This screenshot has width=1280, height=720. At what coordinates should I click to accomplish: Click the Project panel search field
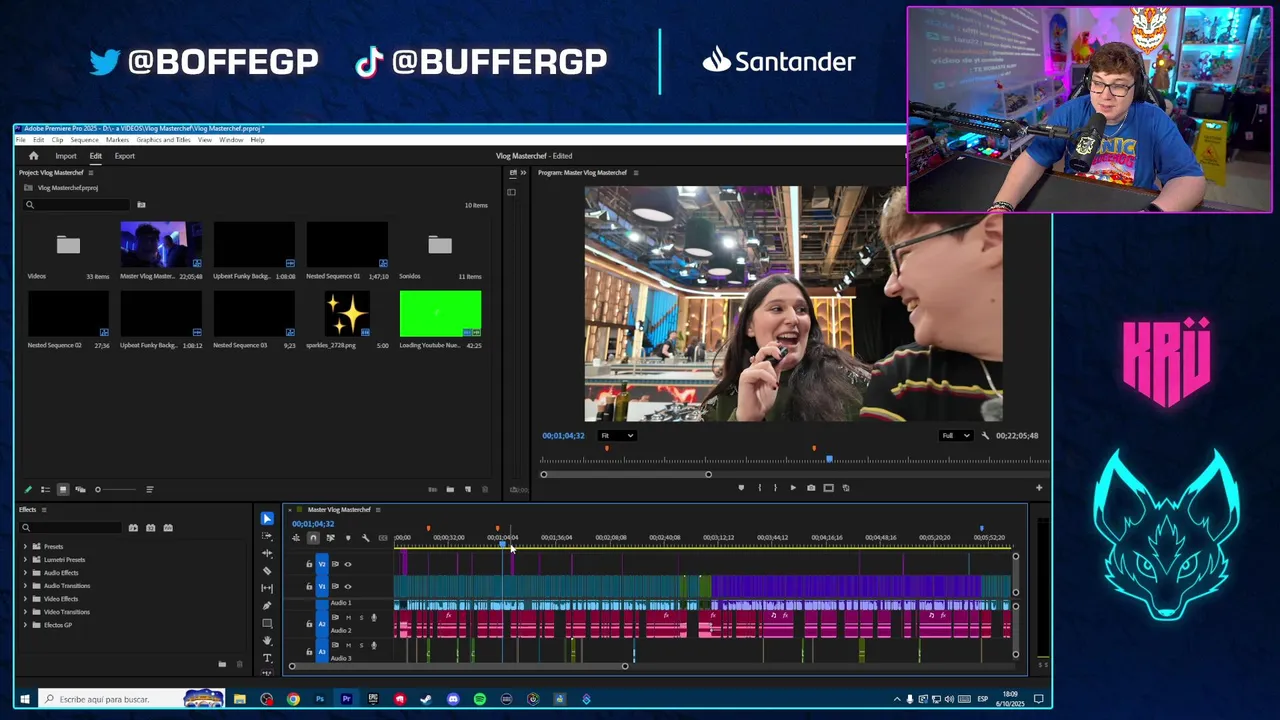coord(76,205)
